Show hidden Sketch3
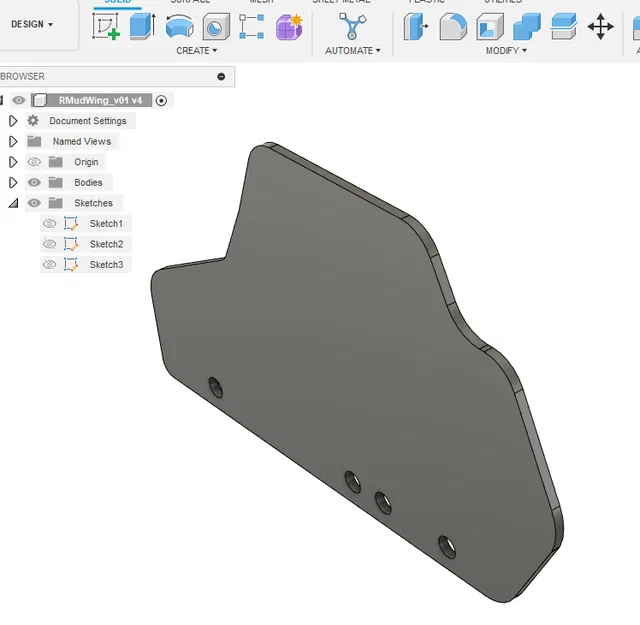Viewport: 640px width, 625px height. click(50, 265)
